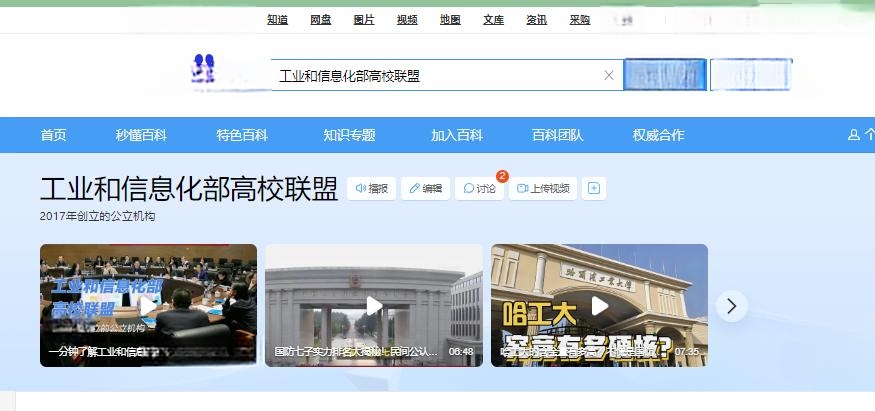Screen dimensions: 875x411
Task: Open the 文库 link in the top bar
Action: coord(494,20)
